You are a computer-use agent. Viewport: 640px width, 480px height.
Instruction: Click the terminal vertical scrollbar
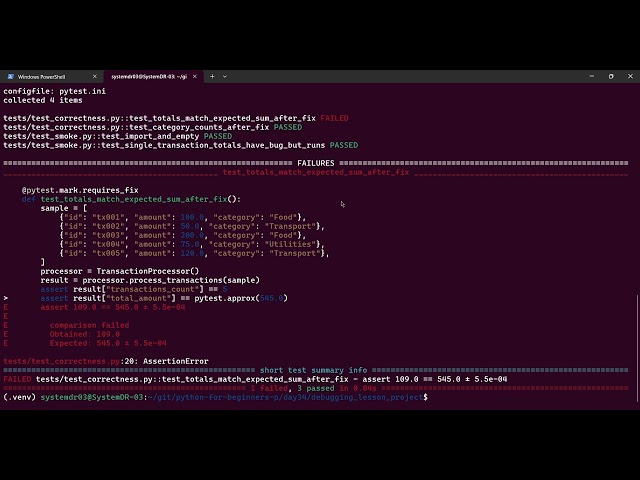point(637,348)
